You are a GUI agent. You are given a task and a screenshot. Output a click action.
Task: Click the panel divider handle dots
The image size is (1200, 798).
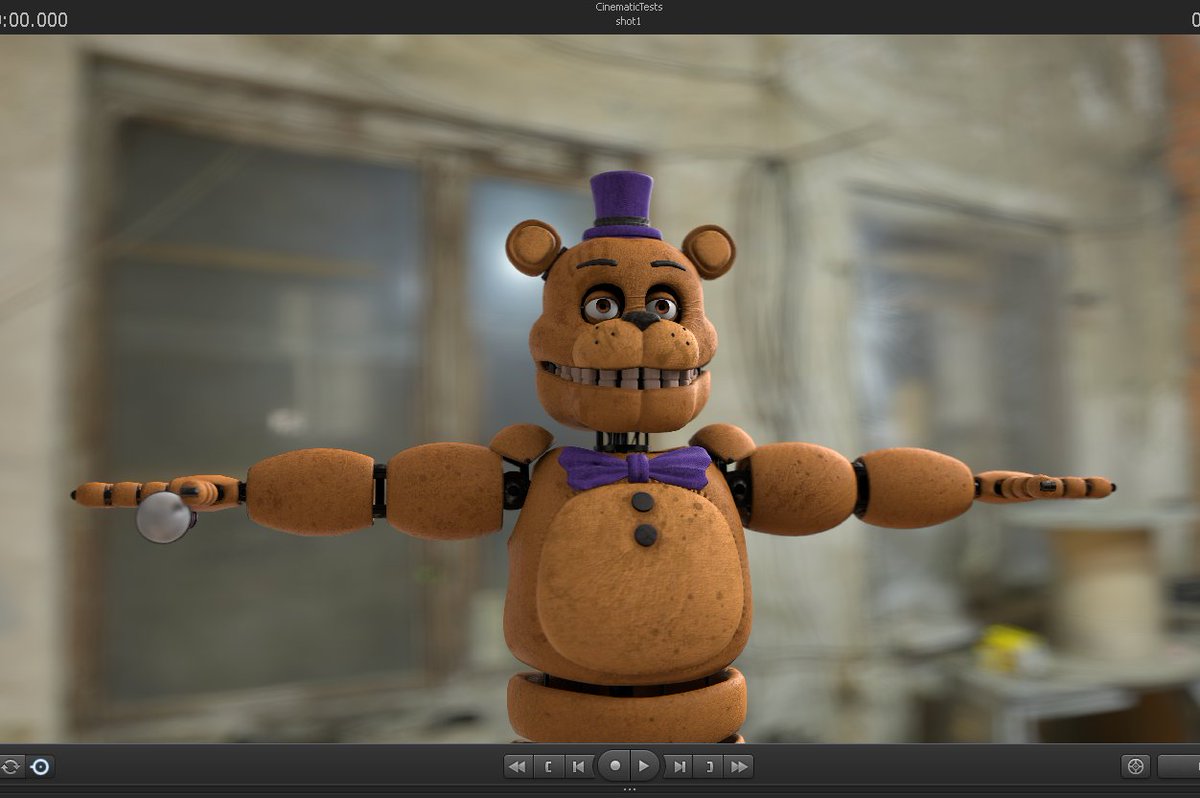(x=629, y=790)
